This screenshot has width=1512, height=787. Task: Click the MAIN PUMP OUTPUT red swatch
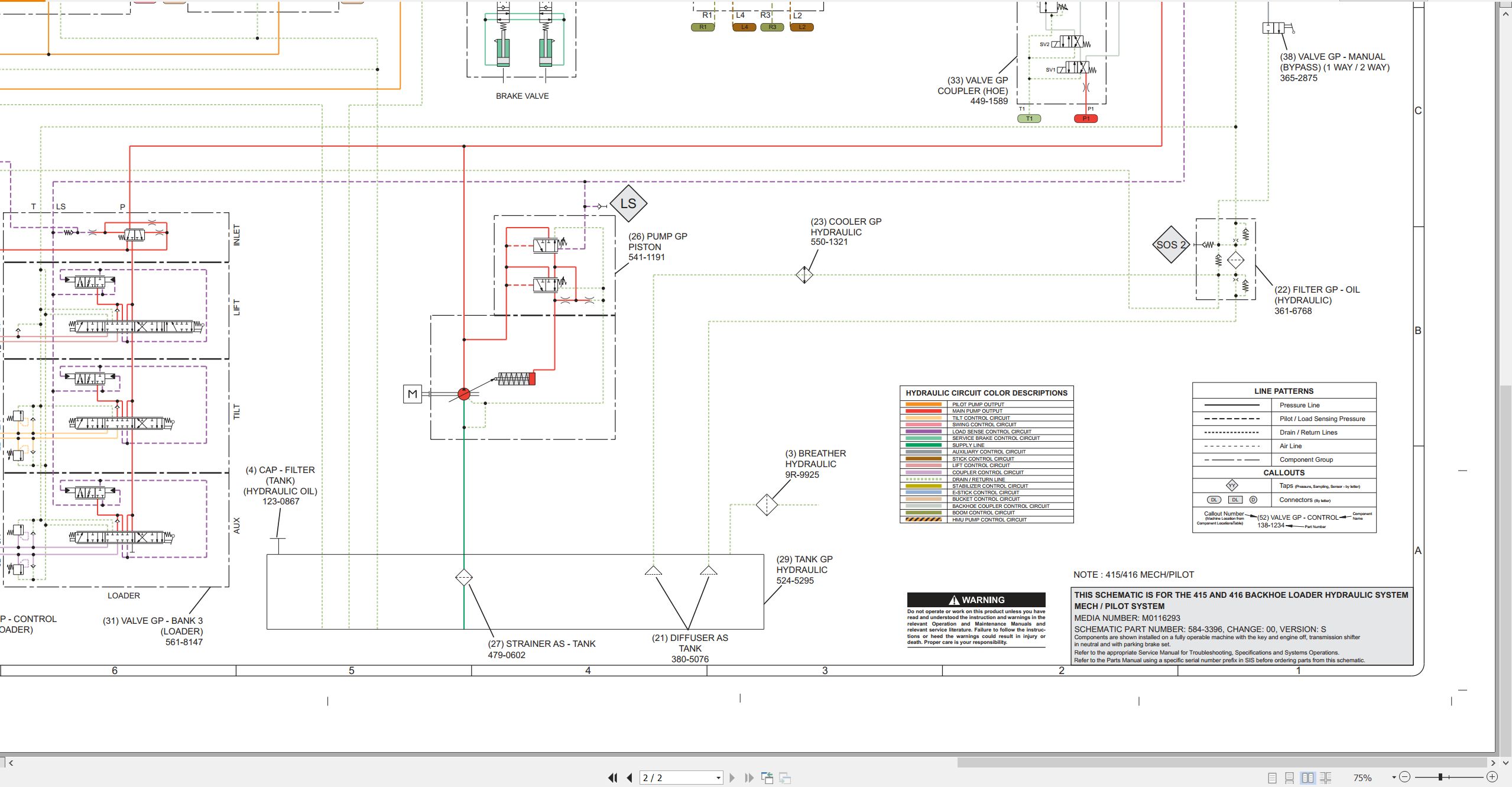pos(923,411)
